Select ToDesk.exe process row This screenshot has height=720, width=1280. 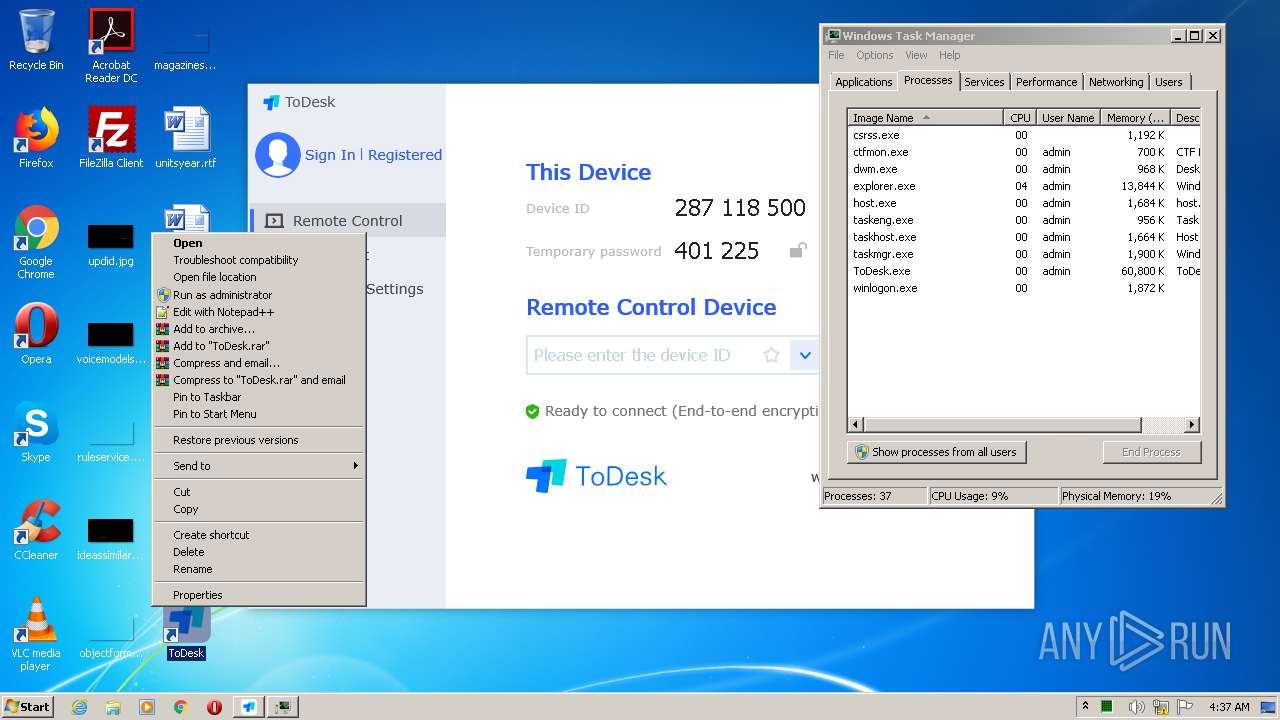tap(1024, 271)
